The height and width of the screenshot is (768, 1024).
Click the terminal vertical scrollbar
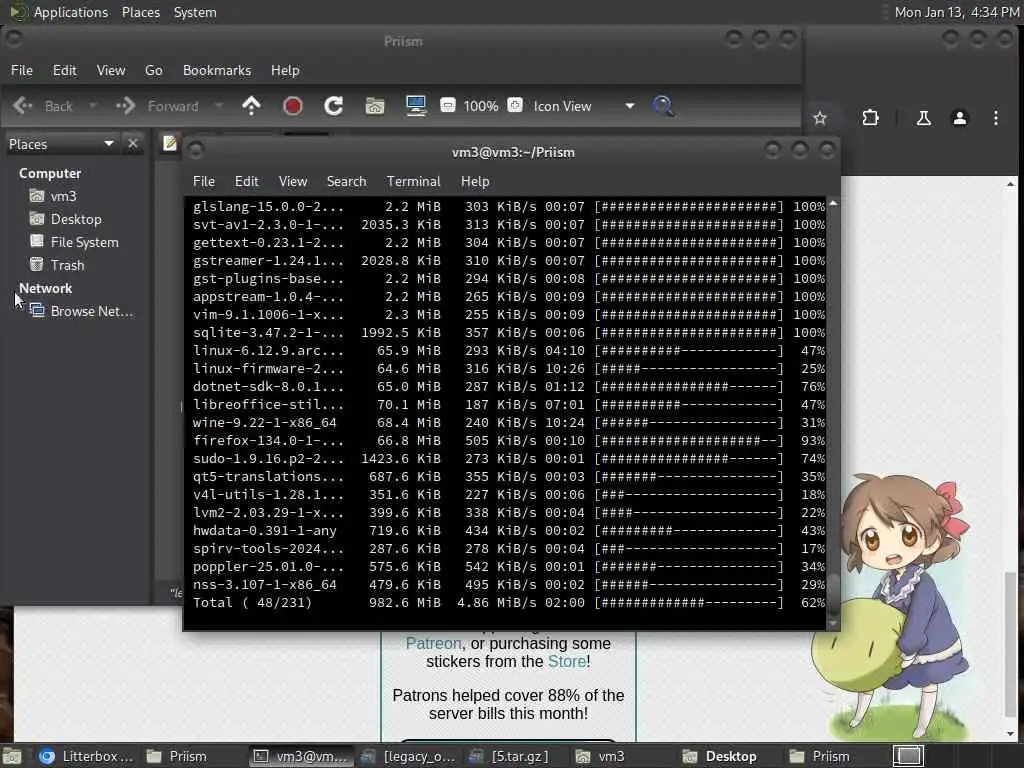pyautogui.click(x=833, y=413)
